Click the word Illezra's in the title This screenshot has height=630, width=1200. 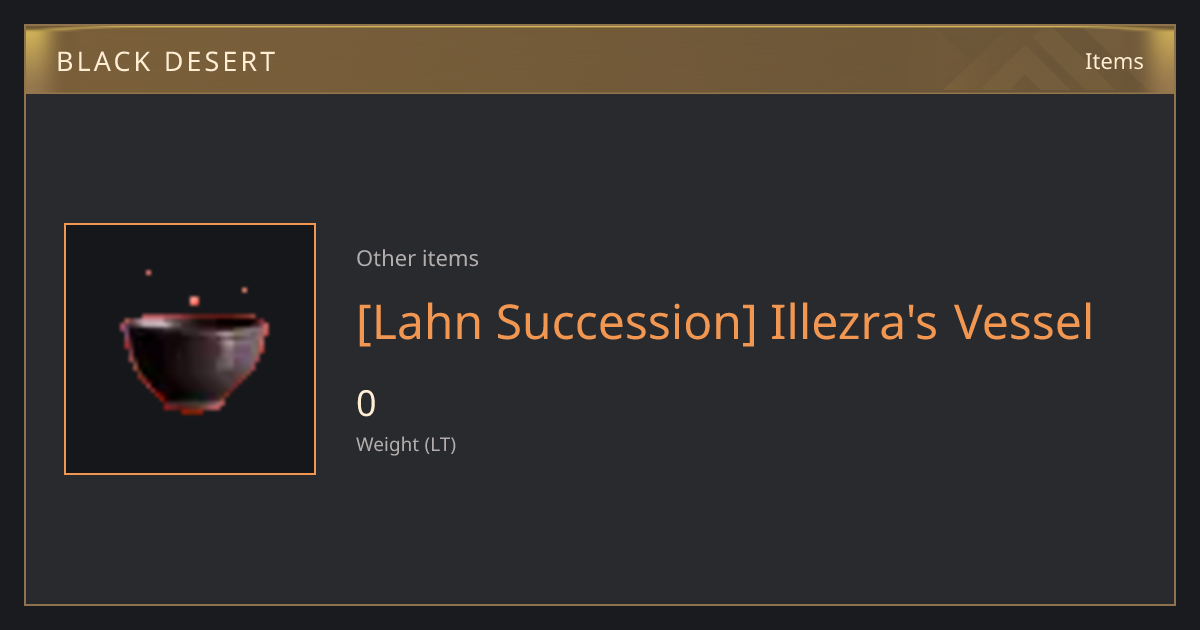855,322
